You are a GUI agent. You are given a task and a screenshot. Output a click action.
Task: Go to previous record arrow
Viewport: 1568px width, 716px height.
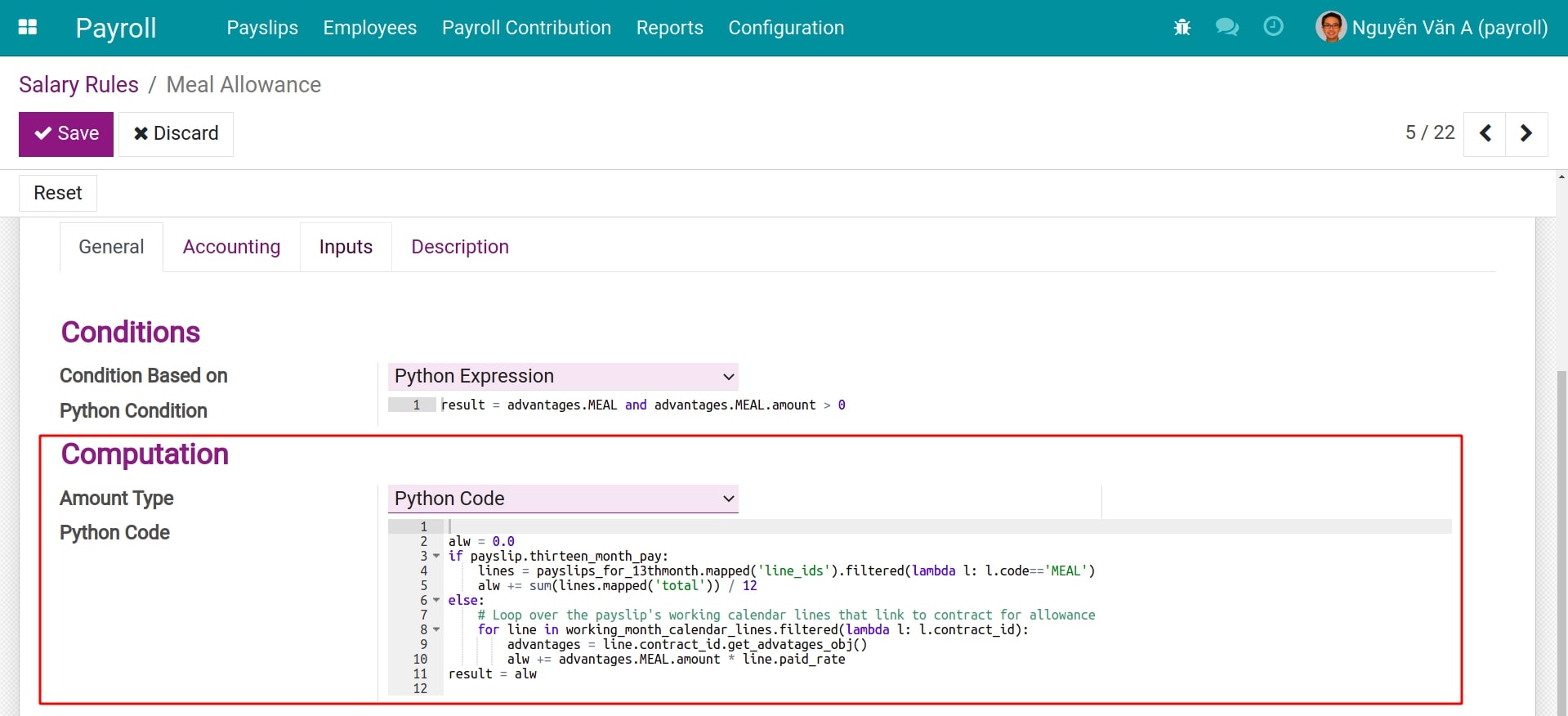point(1485,133)
